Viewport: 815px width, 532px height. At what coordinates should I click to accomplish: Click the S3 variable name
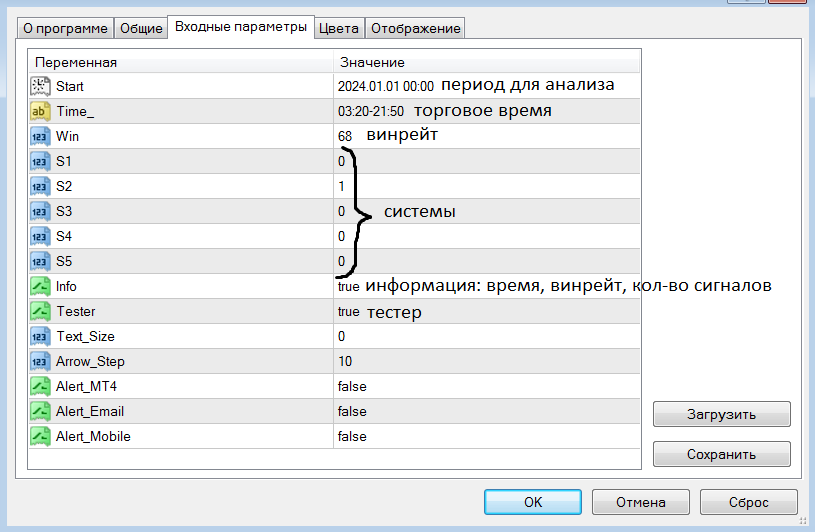tap(64, 211)
